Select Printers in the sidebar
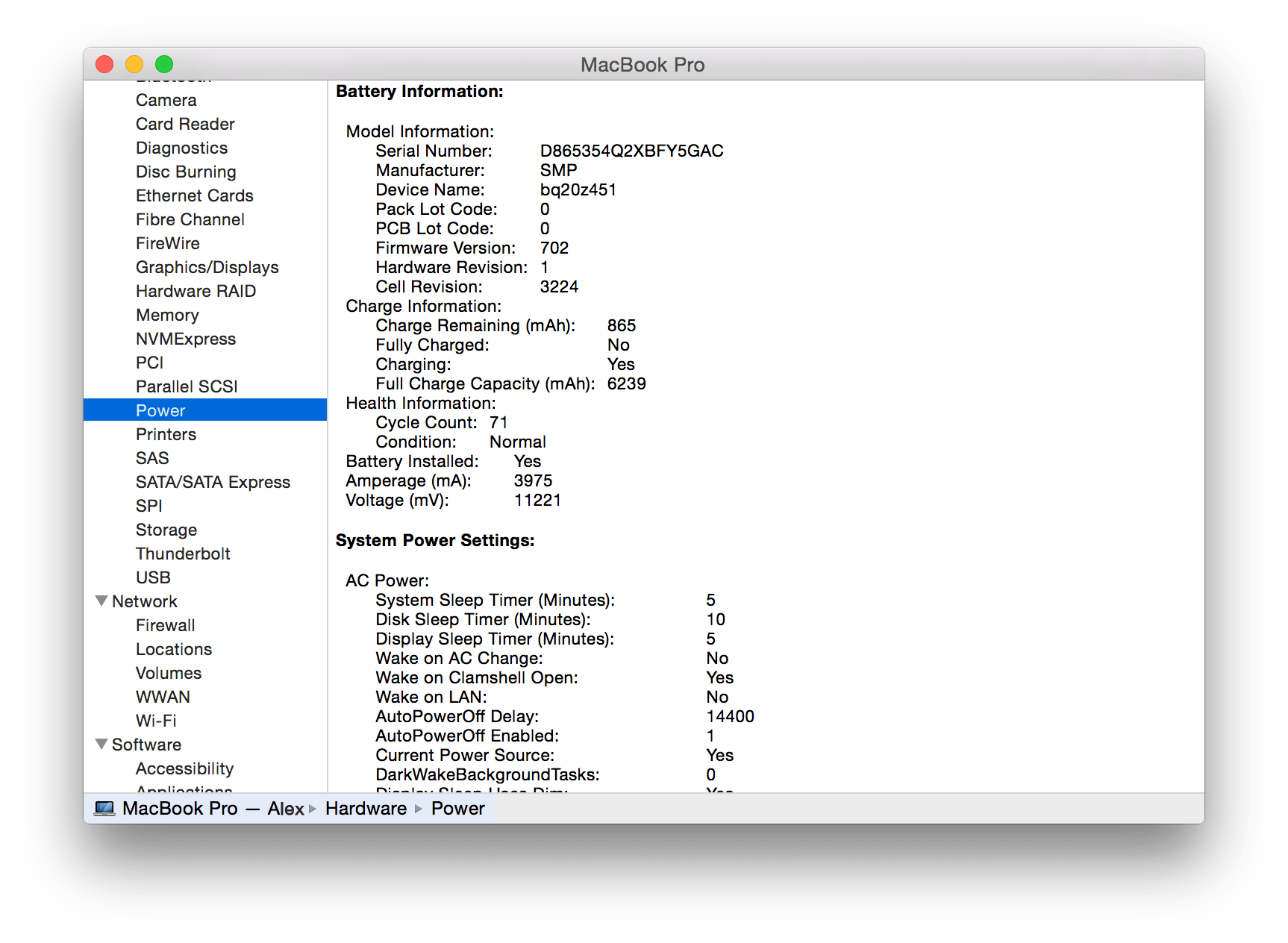This screenshot has width=1288, height=943. point(166,434)
